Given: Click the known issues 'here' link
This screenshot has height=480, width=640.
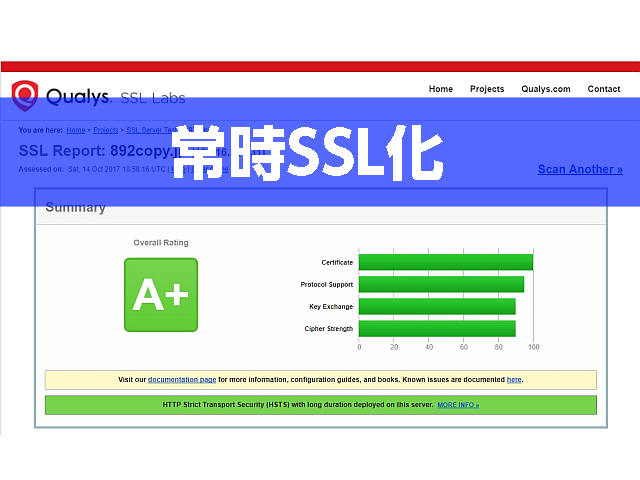Looking at the screenshot, I should [x=514, y=380].
